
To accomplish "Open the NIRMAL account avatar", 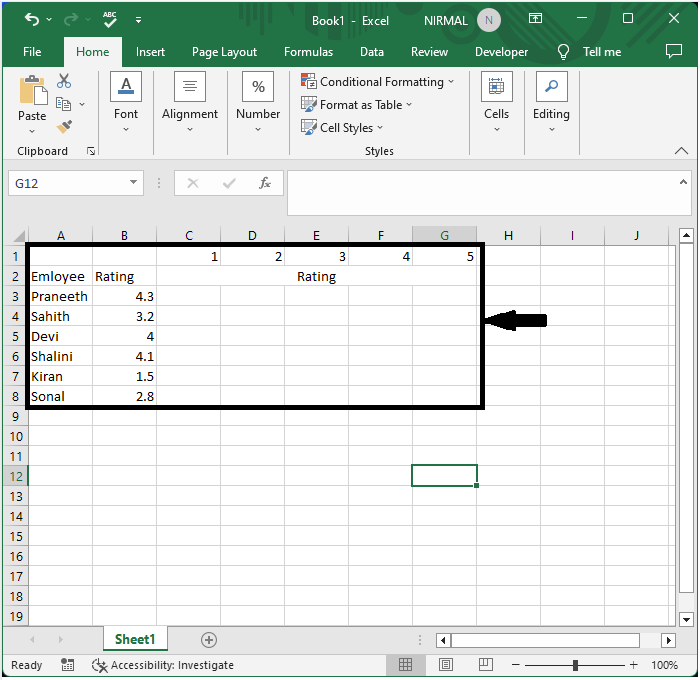I will 488,20.
